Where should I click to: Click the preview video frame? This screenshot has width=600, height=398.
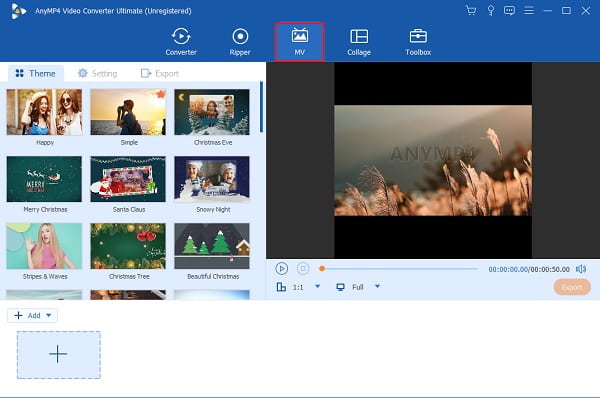click(x=433, y=160)
